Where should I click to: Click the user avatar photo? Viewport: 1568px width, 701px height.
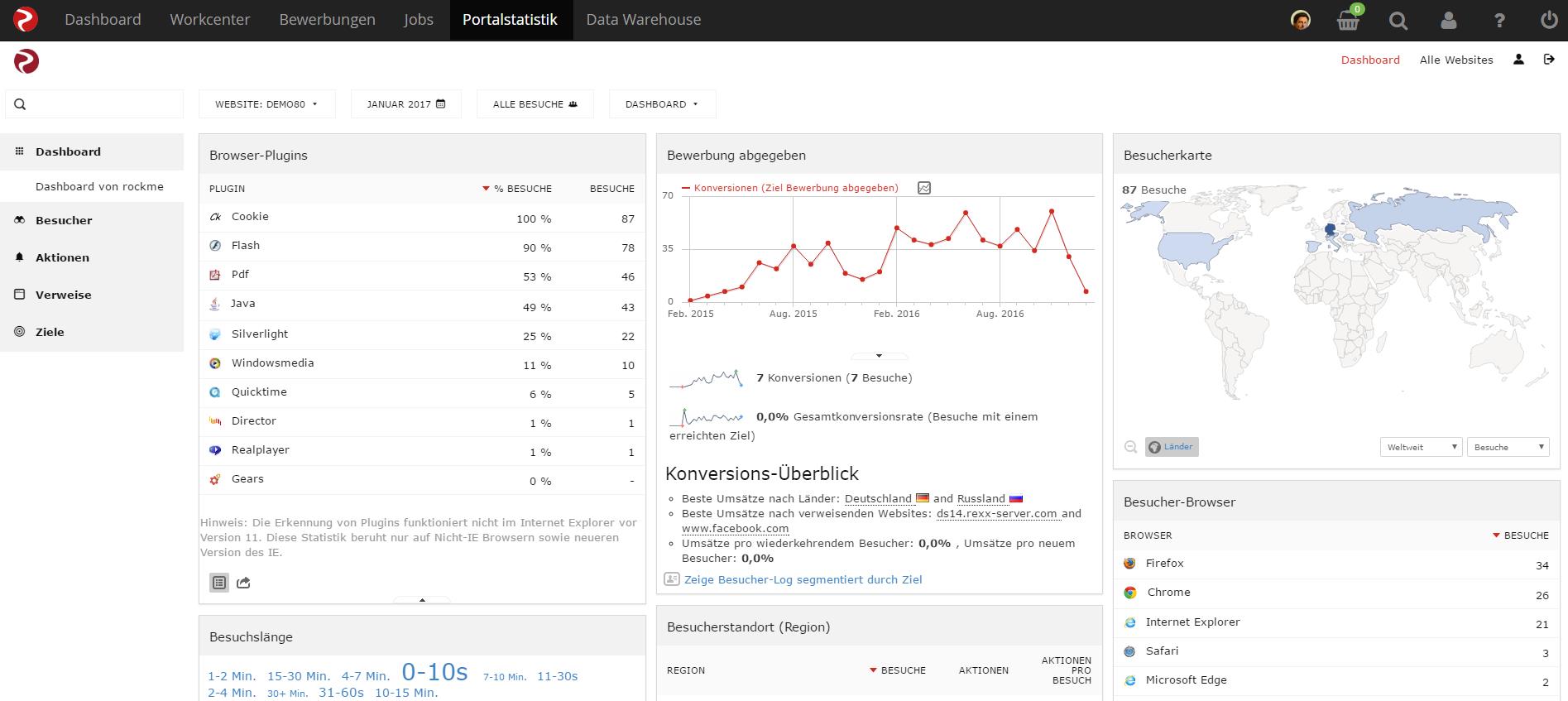[1301, 20]
